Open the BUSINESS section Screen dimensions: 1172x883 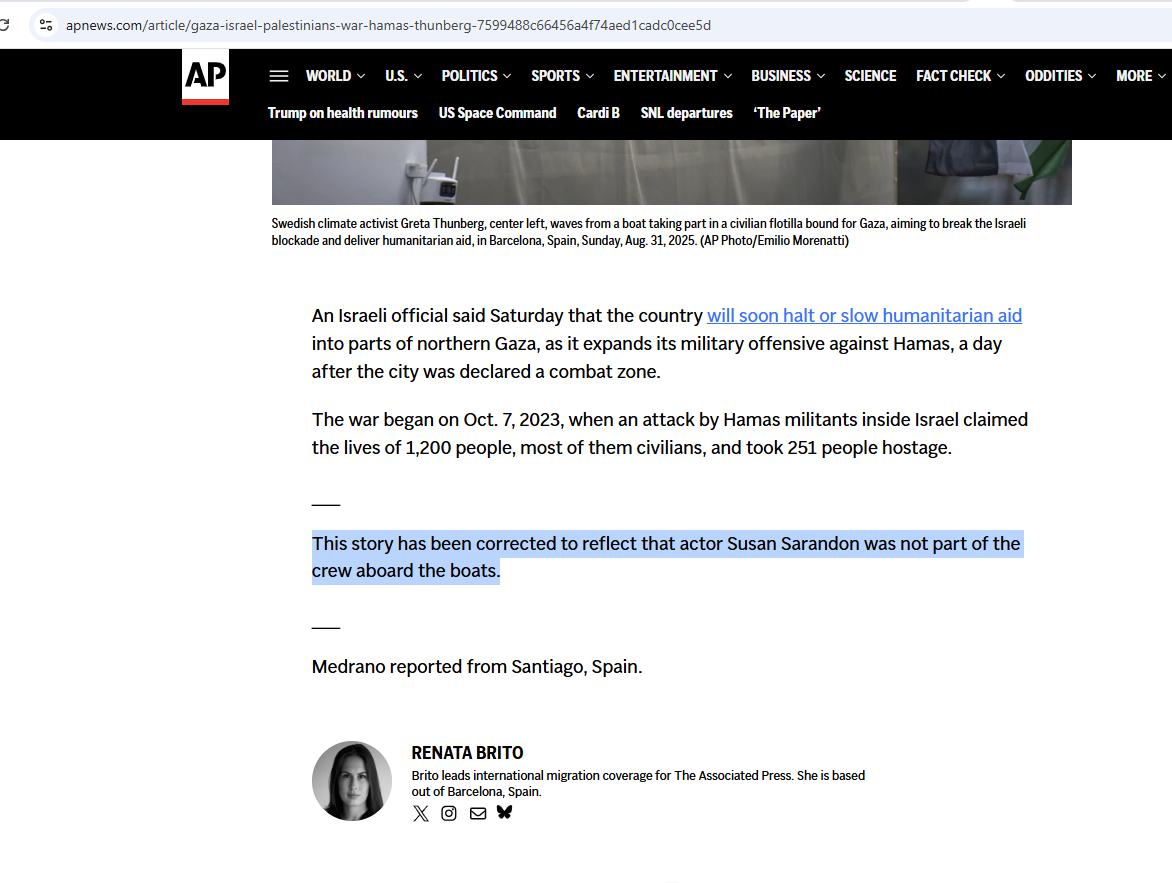[x=781, y=76]
